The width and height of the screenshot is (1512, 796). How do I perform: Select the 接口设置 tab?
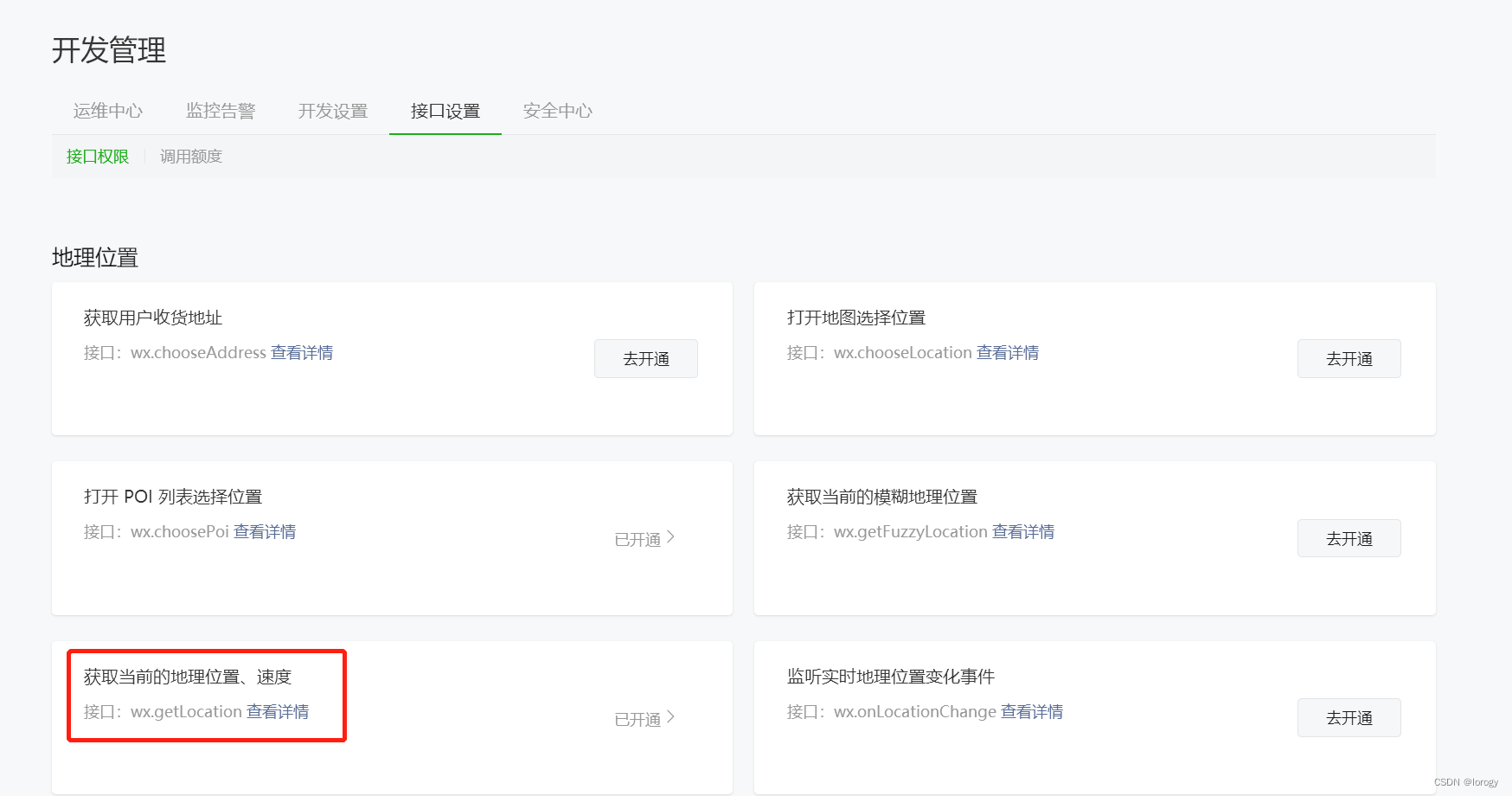(x=445, y=111)
